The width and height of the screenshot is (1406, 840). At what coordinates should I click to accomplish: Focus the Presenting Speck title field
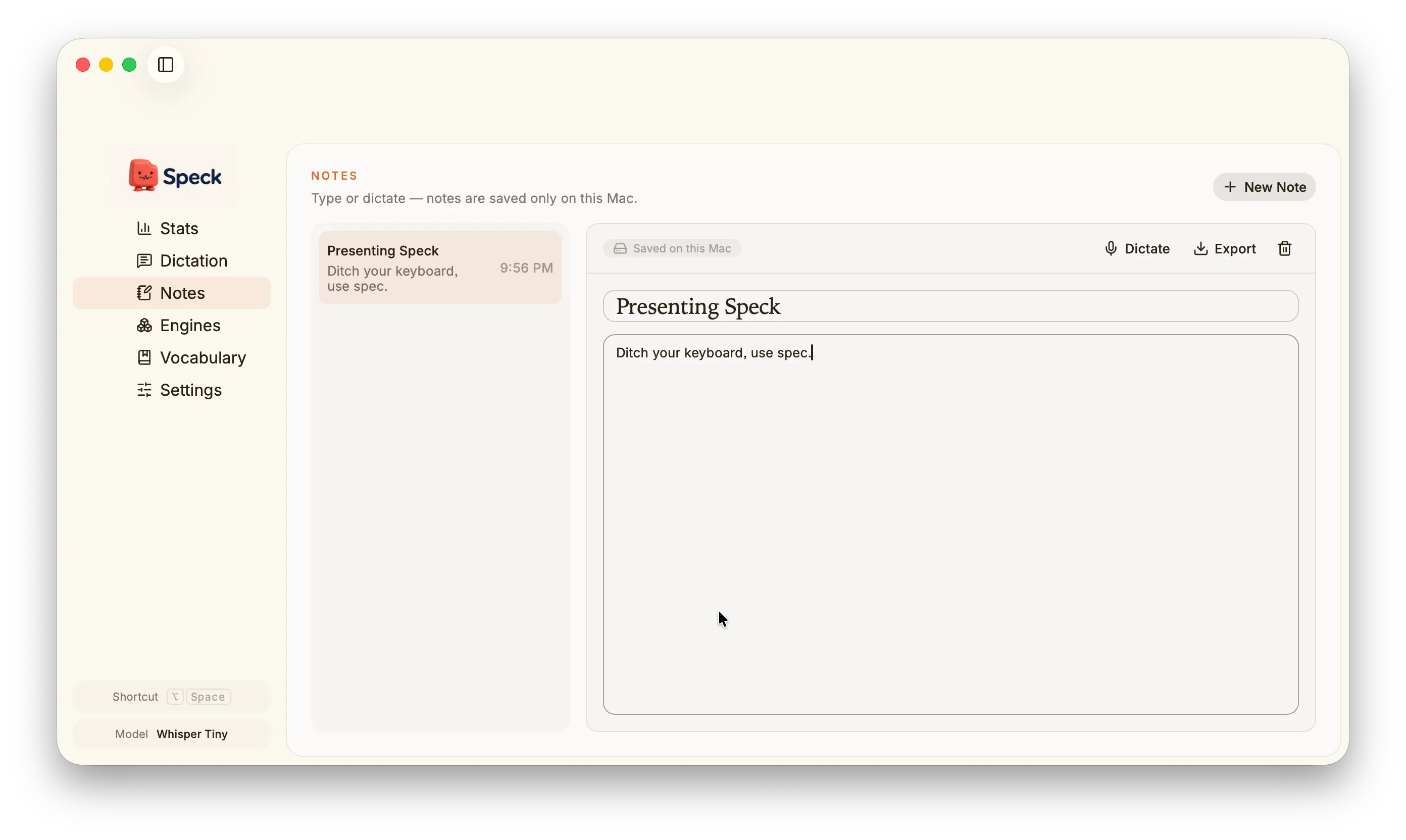pos(950,306)
